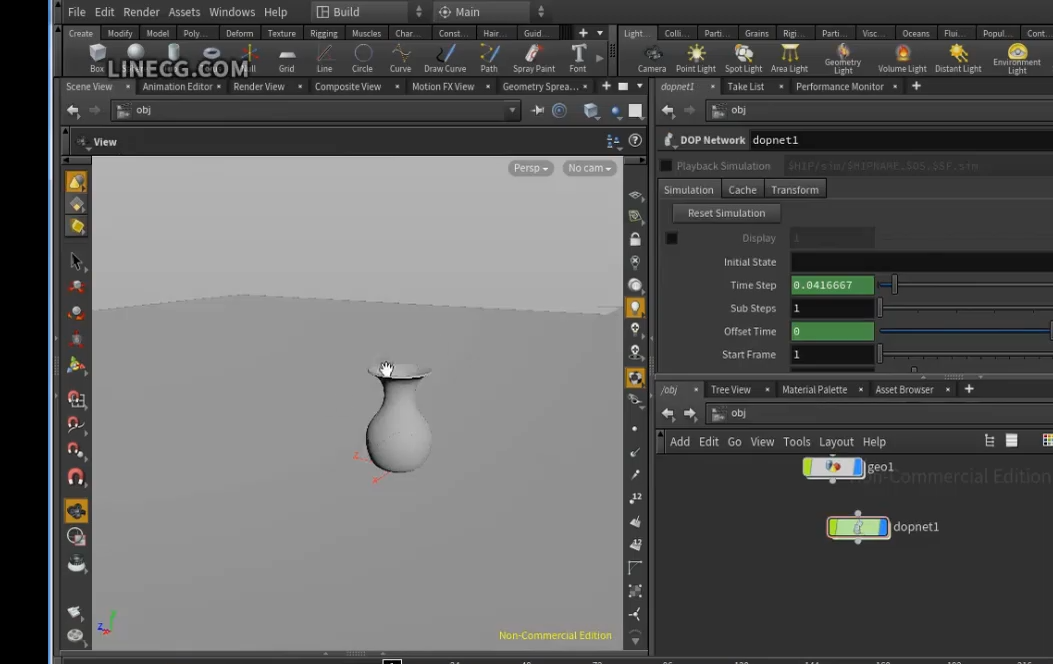Viewport: 1053px width, 664px height.
Task: Click the Time Step value field
Action: tap(833, 285)
